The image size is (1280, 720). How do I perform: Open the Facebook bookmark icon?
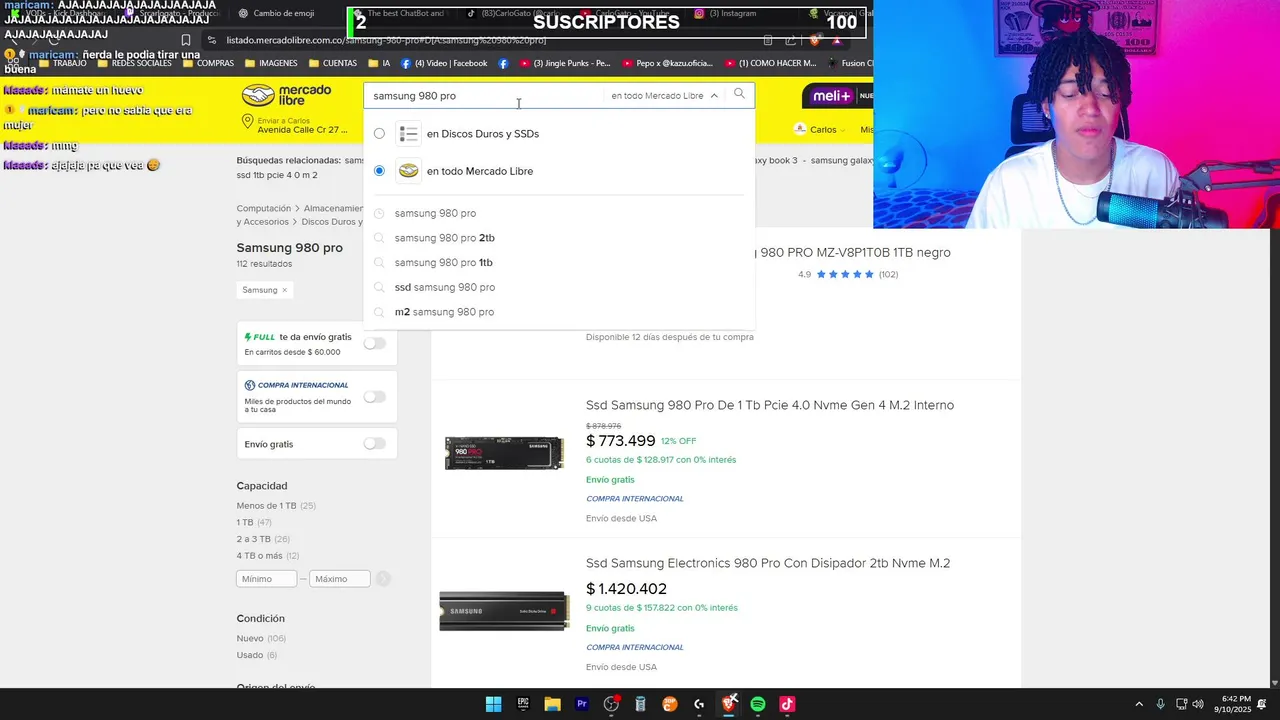(503, 63)
